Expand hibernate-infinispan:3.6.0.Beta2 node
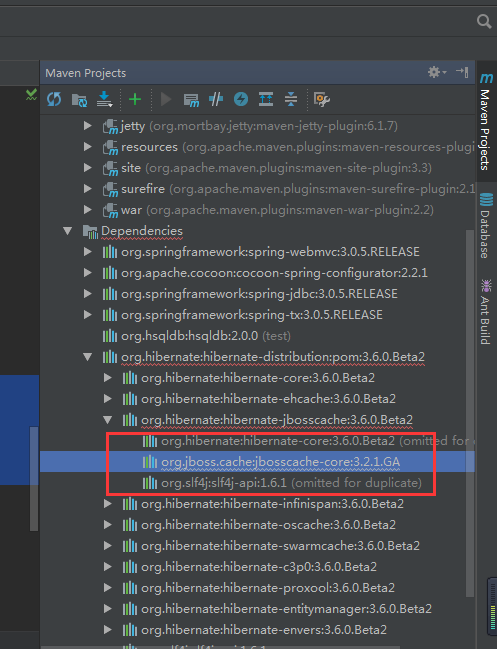 pos(108,504)
